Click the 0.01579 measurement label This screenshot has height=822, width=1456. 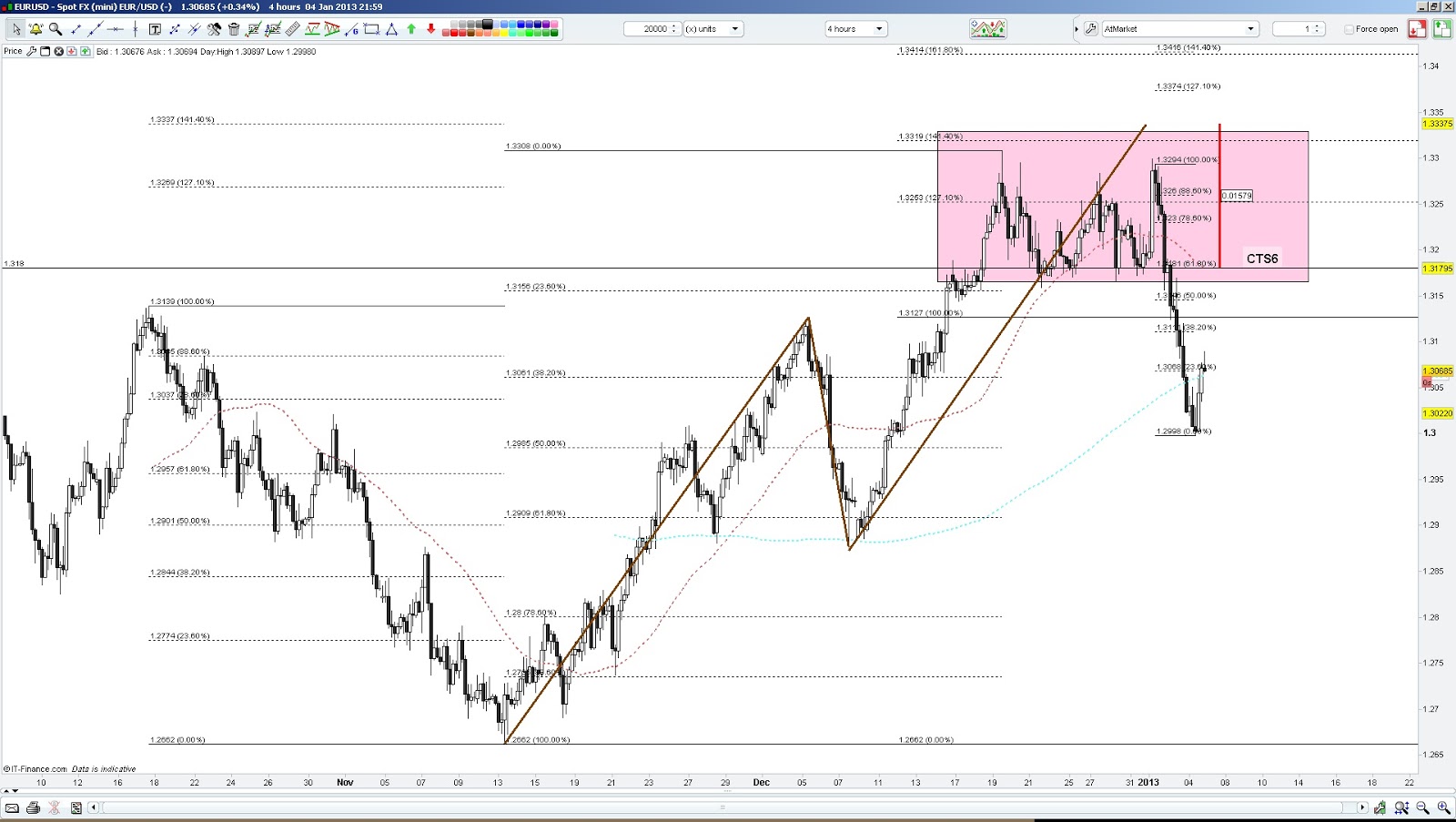[1237, 196]
